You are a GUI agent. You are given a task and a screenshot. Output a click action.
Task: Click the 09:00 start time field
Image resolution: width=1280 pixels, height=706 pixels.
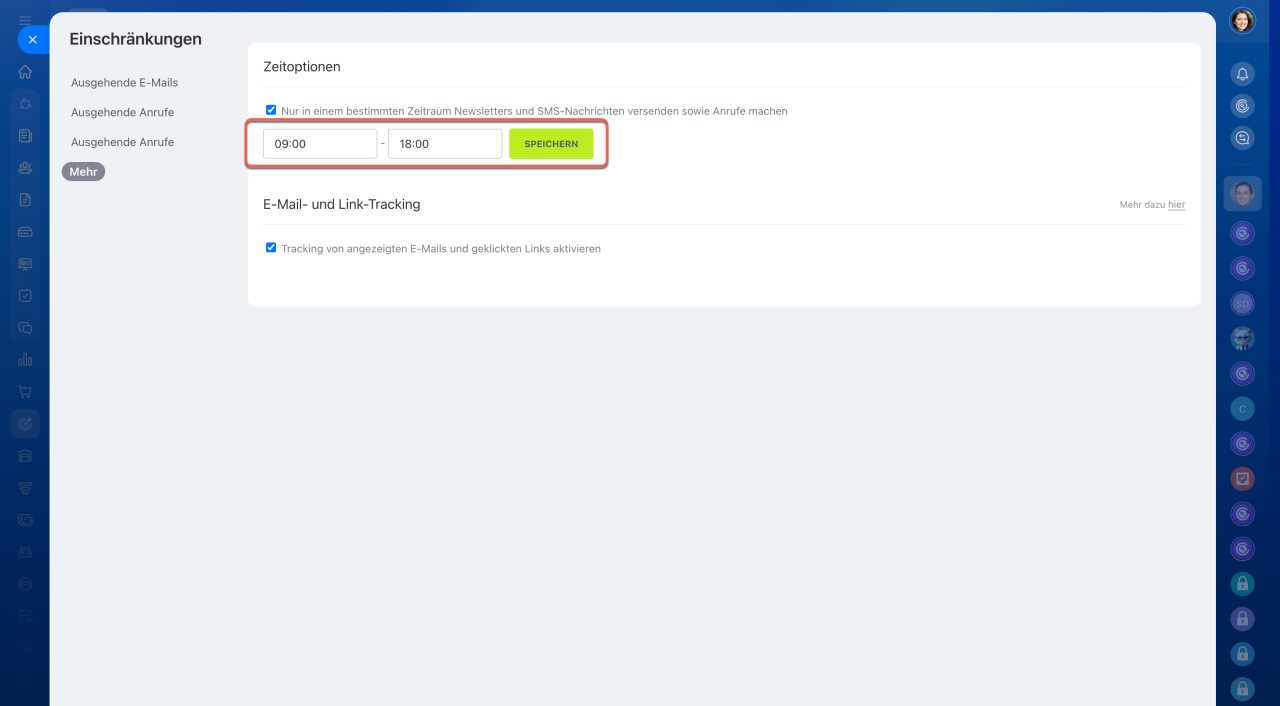click(x=320, y=144)
